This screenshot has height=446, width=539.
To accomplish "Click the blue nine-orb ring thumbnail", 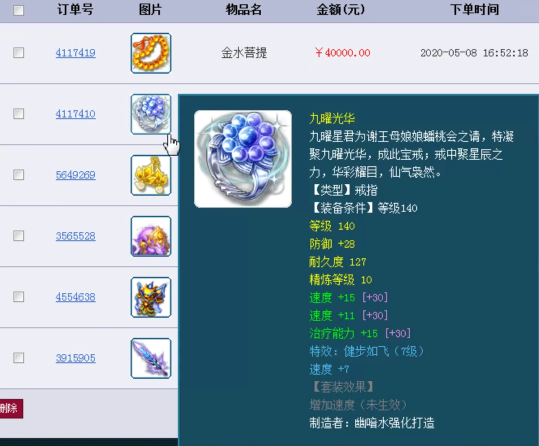I will tap(151, 114).
